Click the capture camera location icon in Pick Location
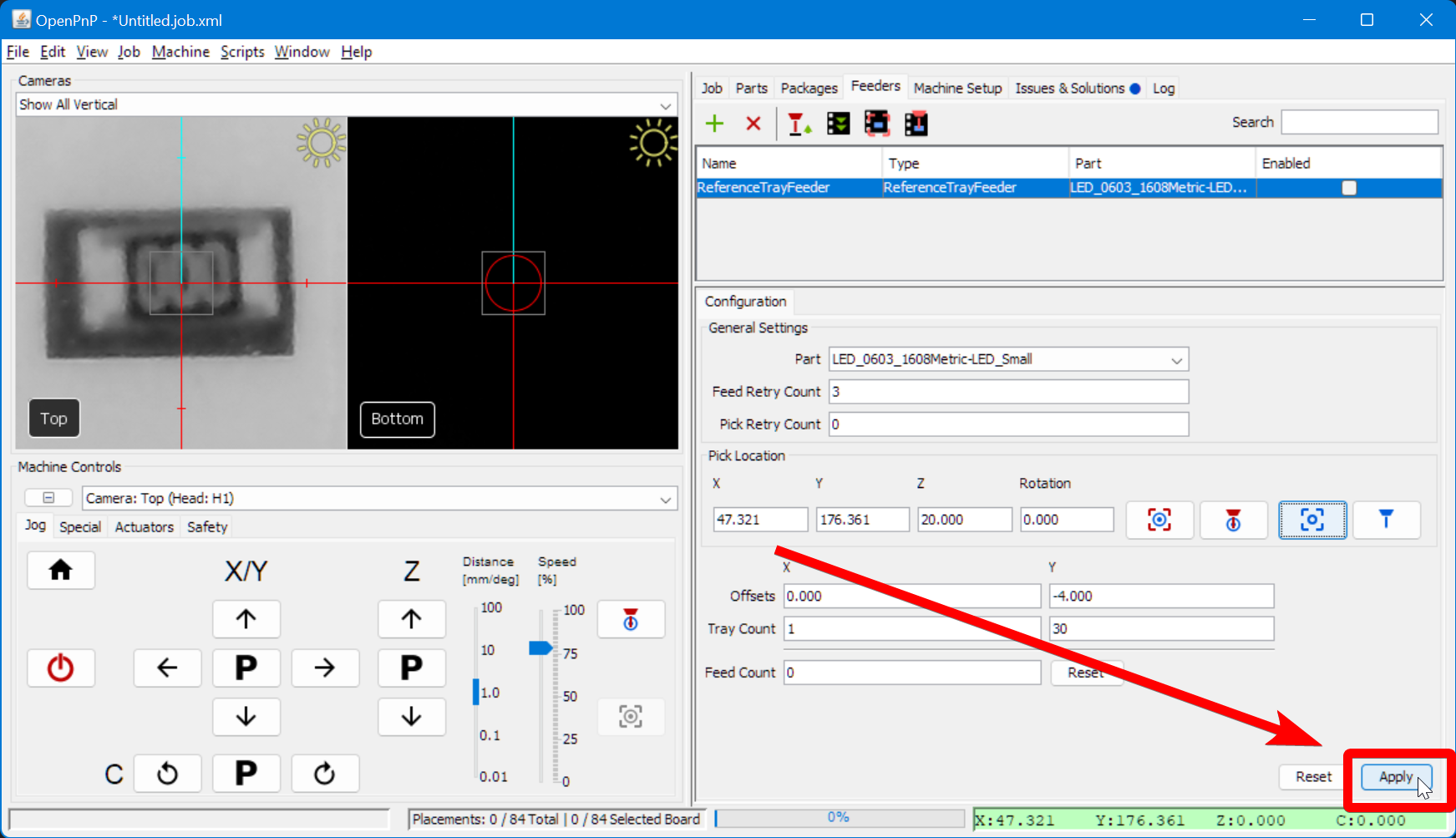This screenshot has width=1456, height=838. click(x=1159, y=520)
